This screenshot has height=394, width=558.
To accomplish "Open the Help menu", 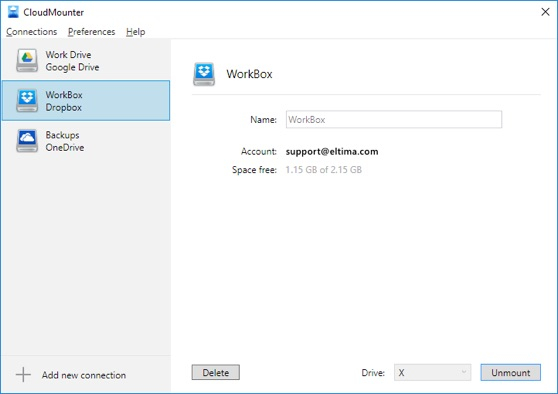I will click(136, 32).
